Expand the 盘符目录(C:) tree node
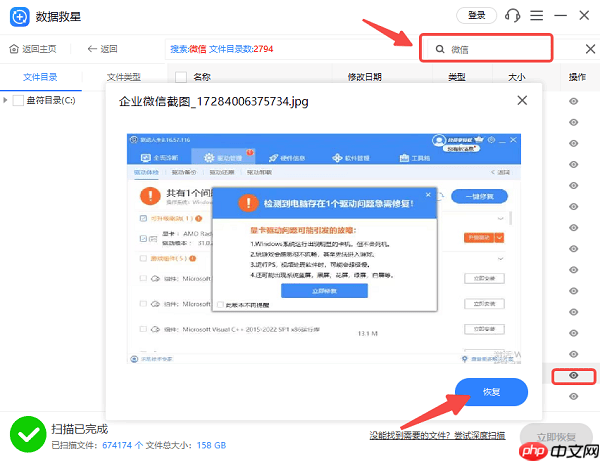Viewport: 600px width, 461px height. click(5, 100)
